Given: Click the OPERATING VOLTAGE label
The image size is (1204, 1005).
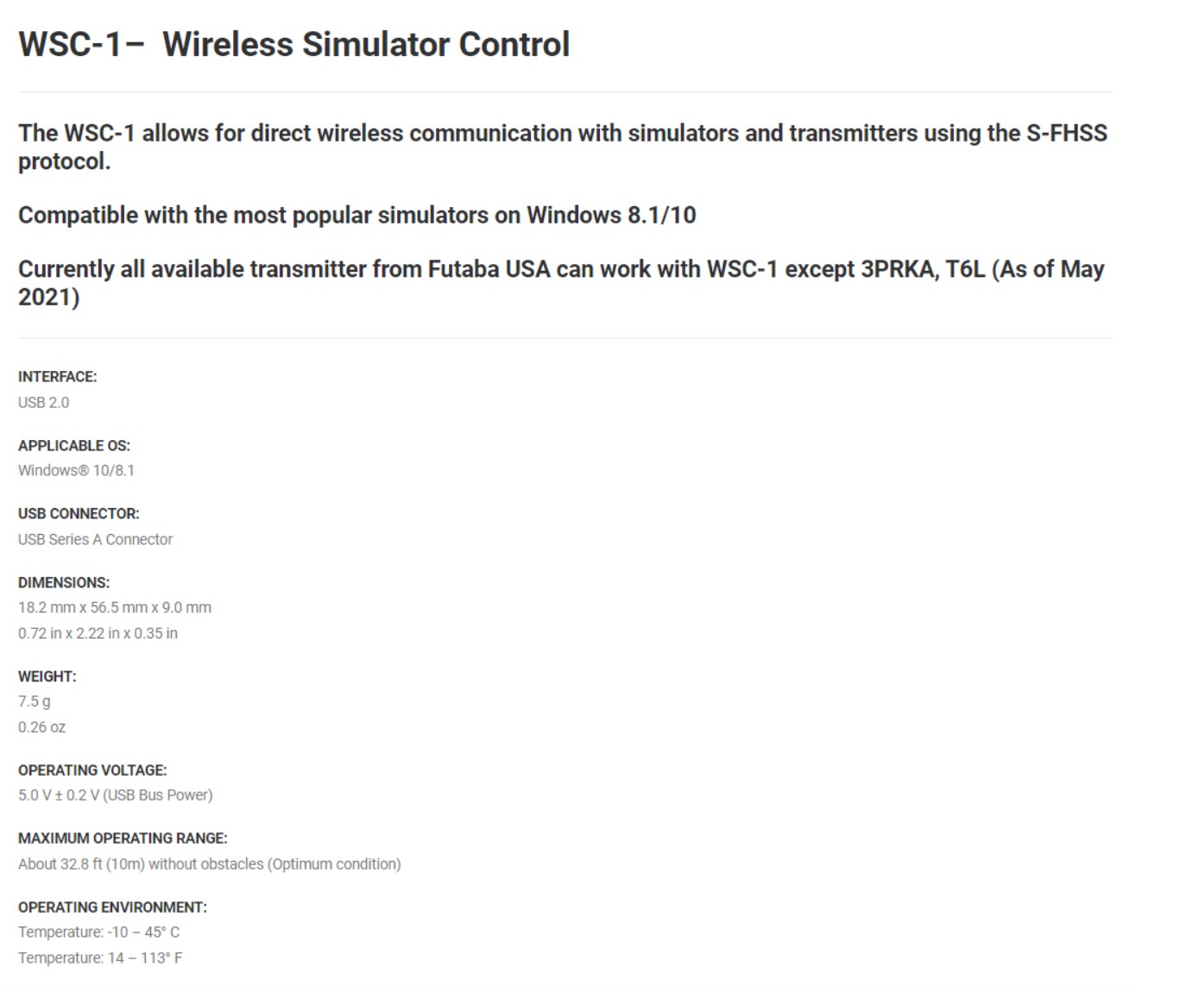Looking at the screenshot, I should [92, 769].
